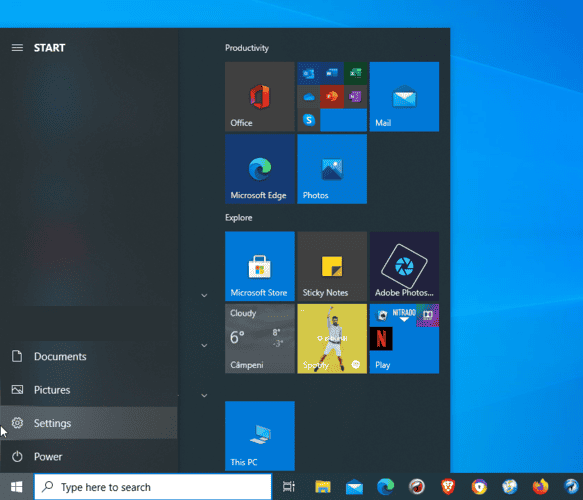
Task: Open Microsoft Edge from the taskbar
Action: pos(386,487)
